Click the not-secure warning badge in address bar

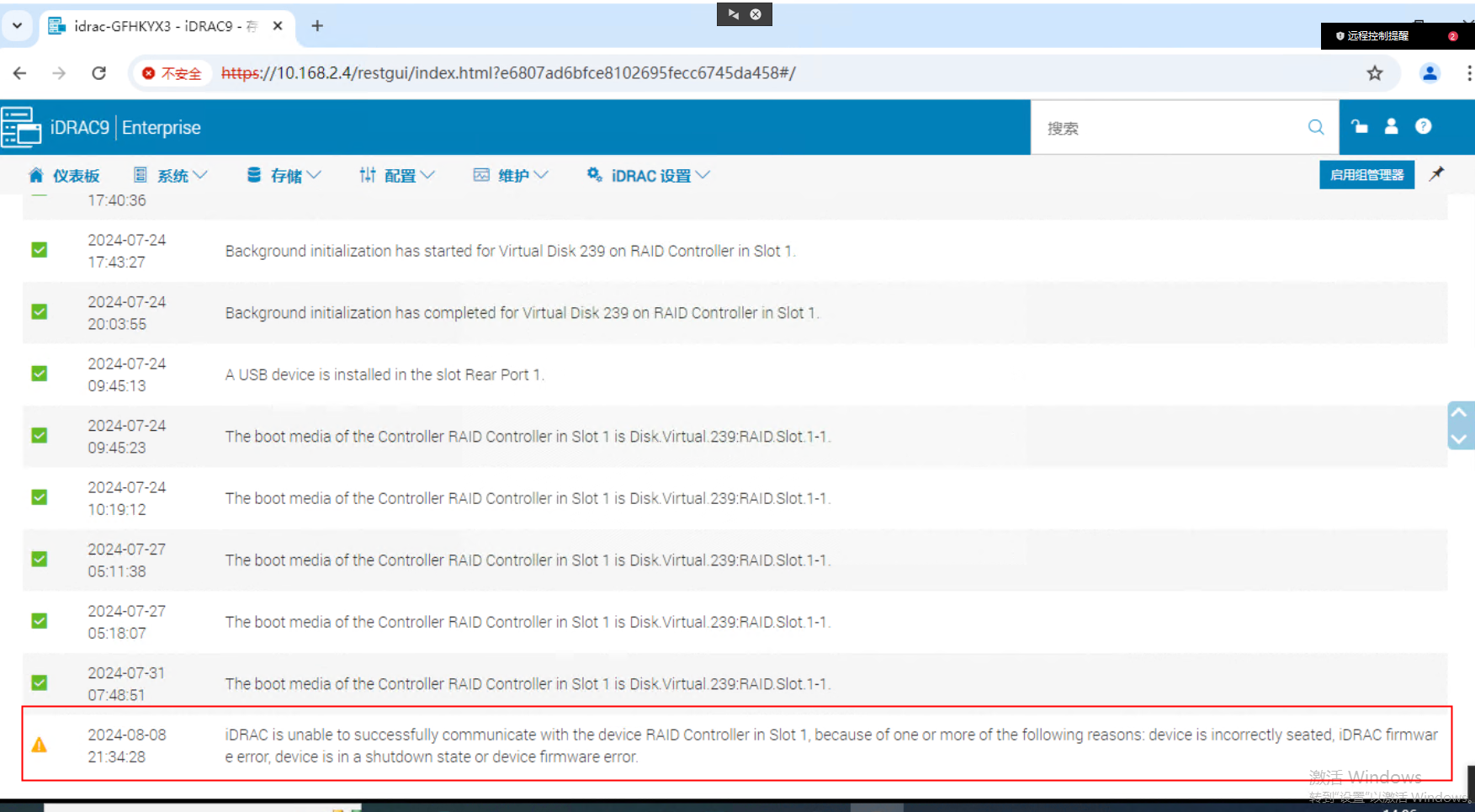172,73
